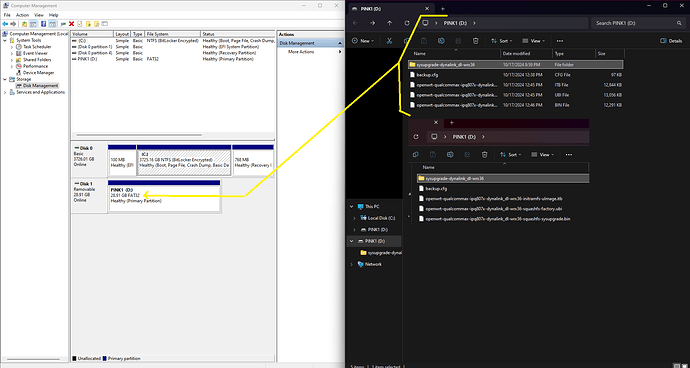
Task: Sort by the File System column header
Action: coord(172,34)
